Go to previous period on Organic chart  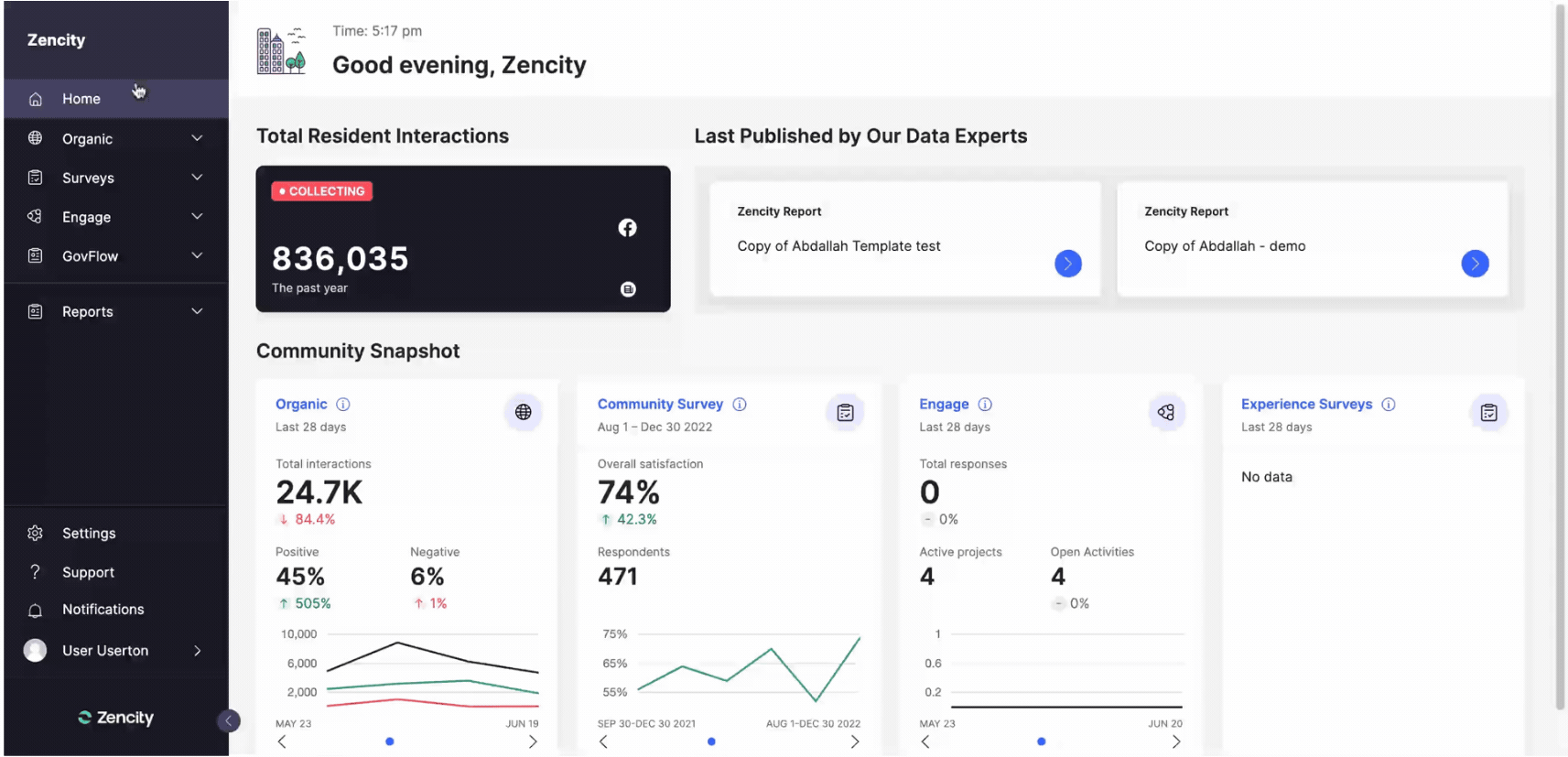pos(282,741)
